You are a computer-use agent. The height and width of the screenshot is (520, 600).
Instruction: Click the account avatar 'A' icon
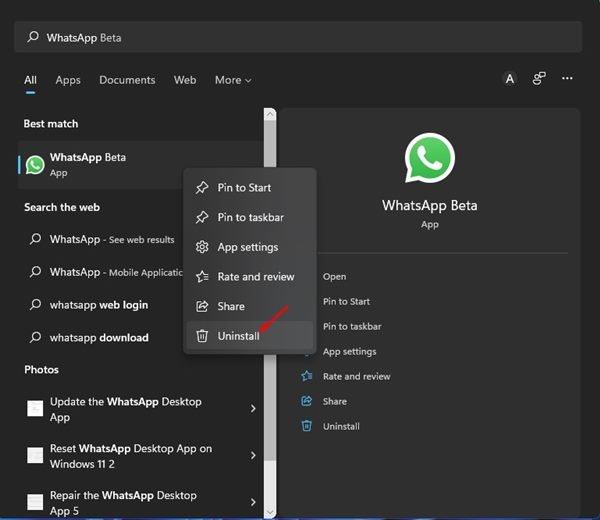(x=510, y=79)
